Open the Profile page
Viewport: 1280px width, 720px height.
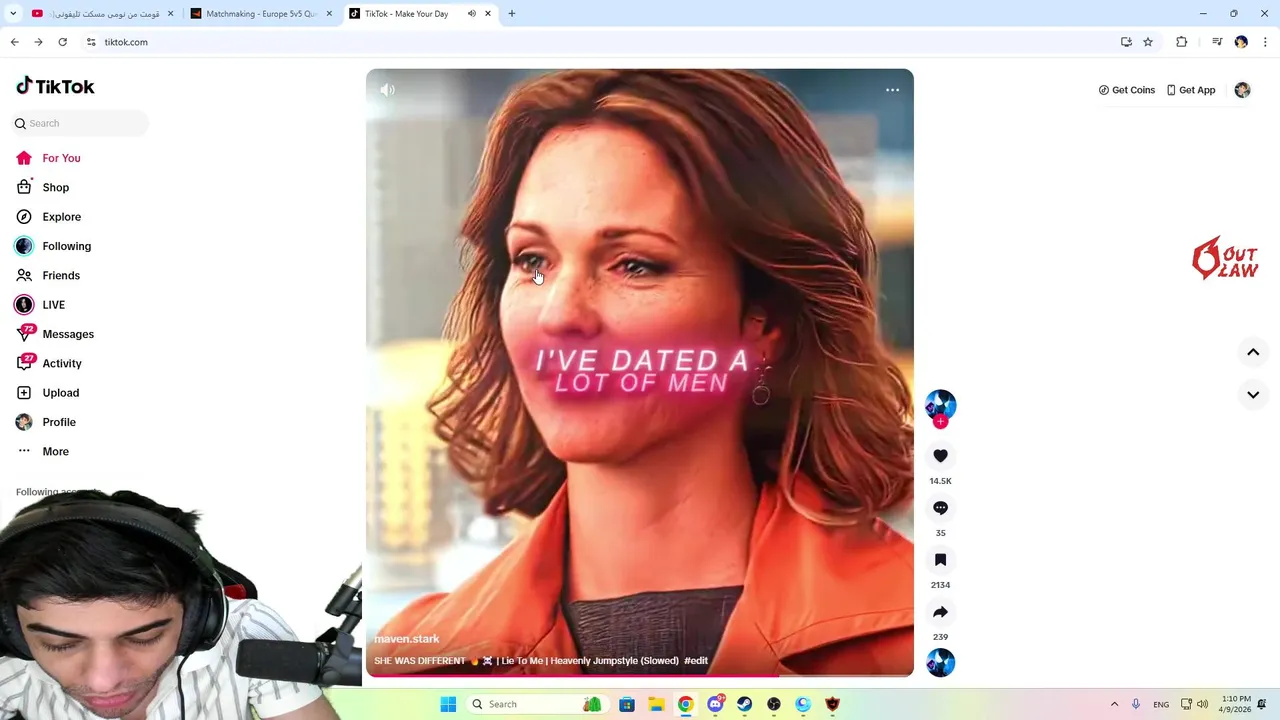[46, 422]
